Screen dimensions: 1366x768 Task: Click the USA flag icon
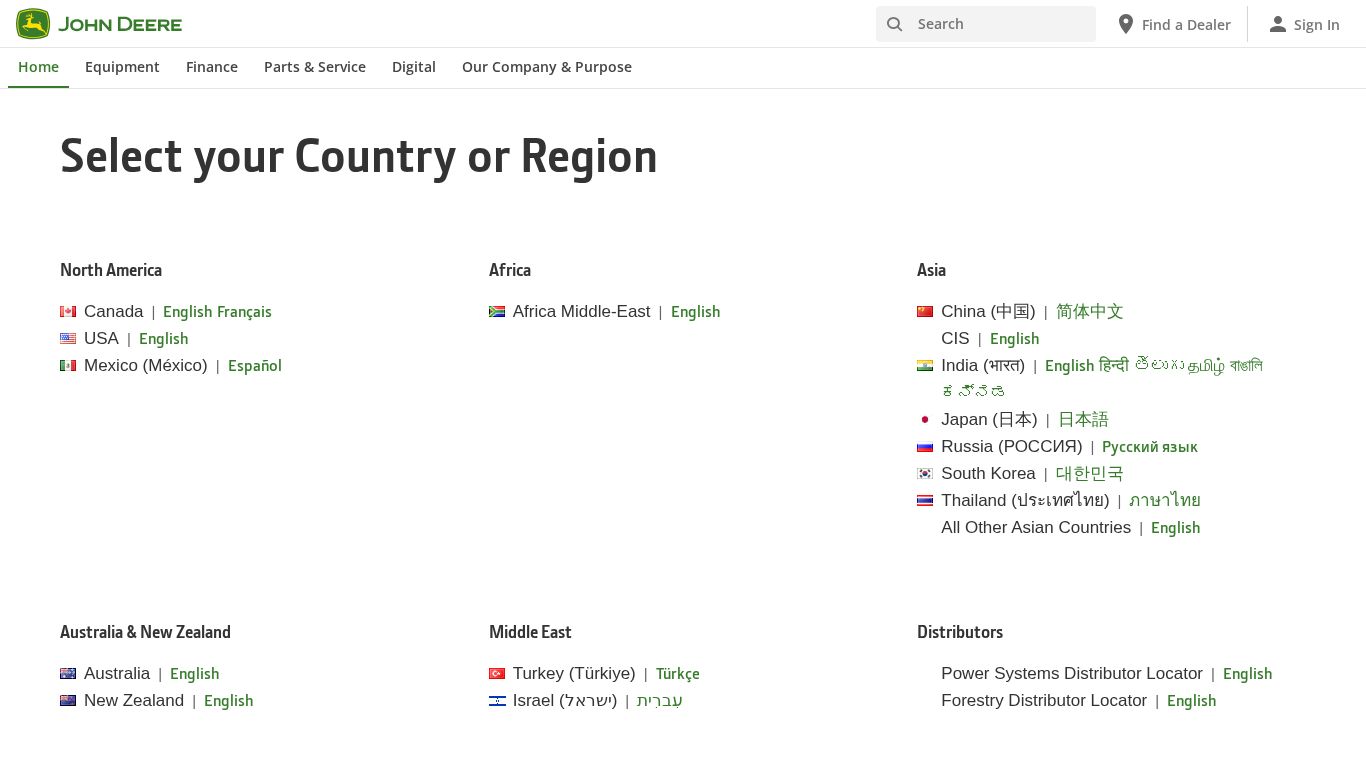(x=68, y=339)
